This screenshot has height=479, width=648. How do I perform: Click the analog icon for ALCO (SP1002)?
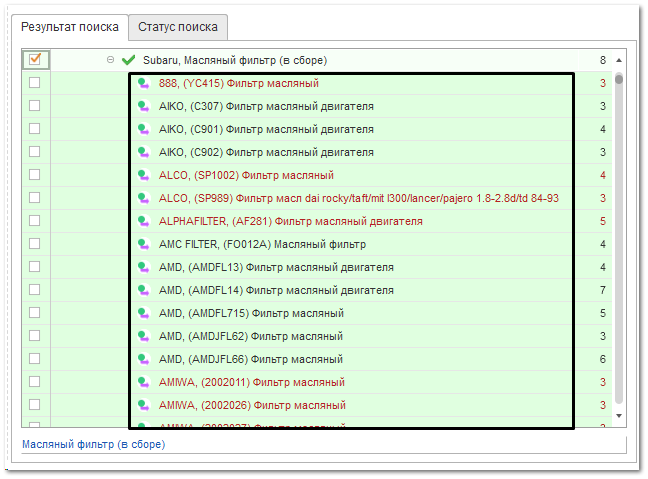point(143,175)
